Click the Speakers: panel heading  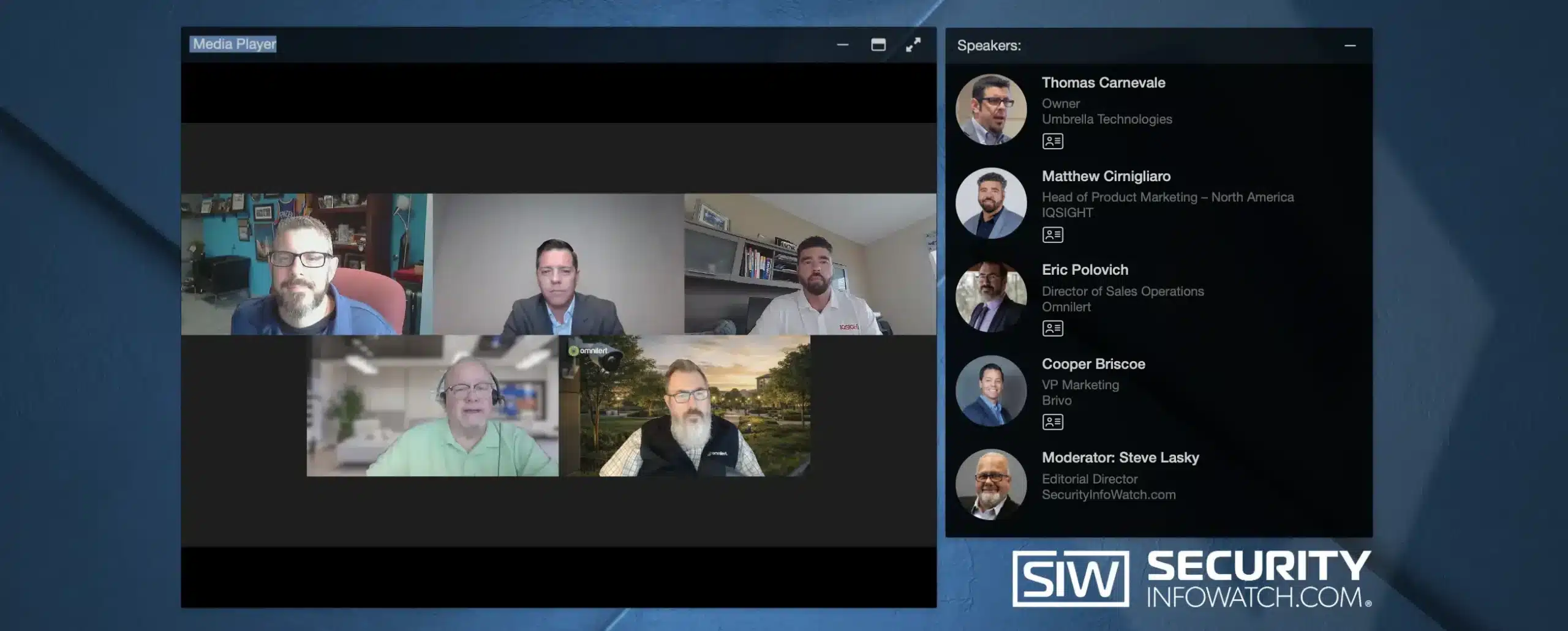pyautogui.click(x=989, y=46)
